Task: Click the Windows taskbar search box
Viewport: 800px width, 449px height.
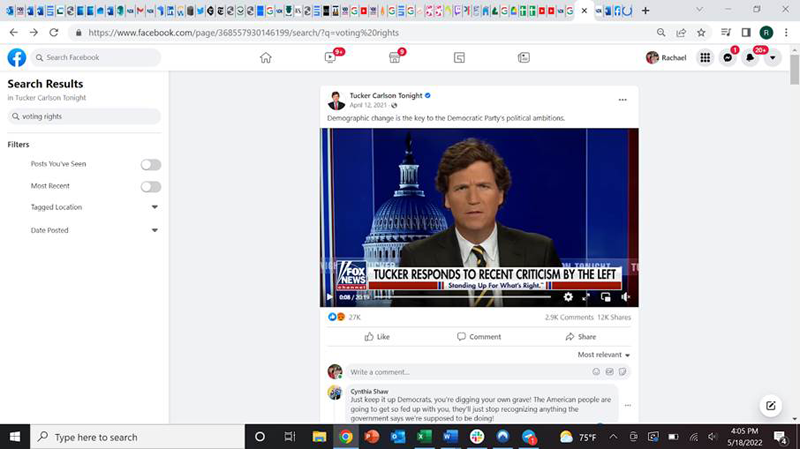Action: 138,437
